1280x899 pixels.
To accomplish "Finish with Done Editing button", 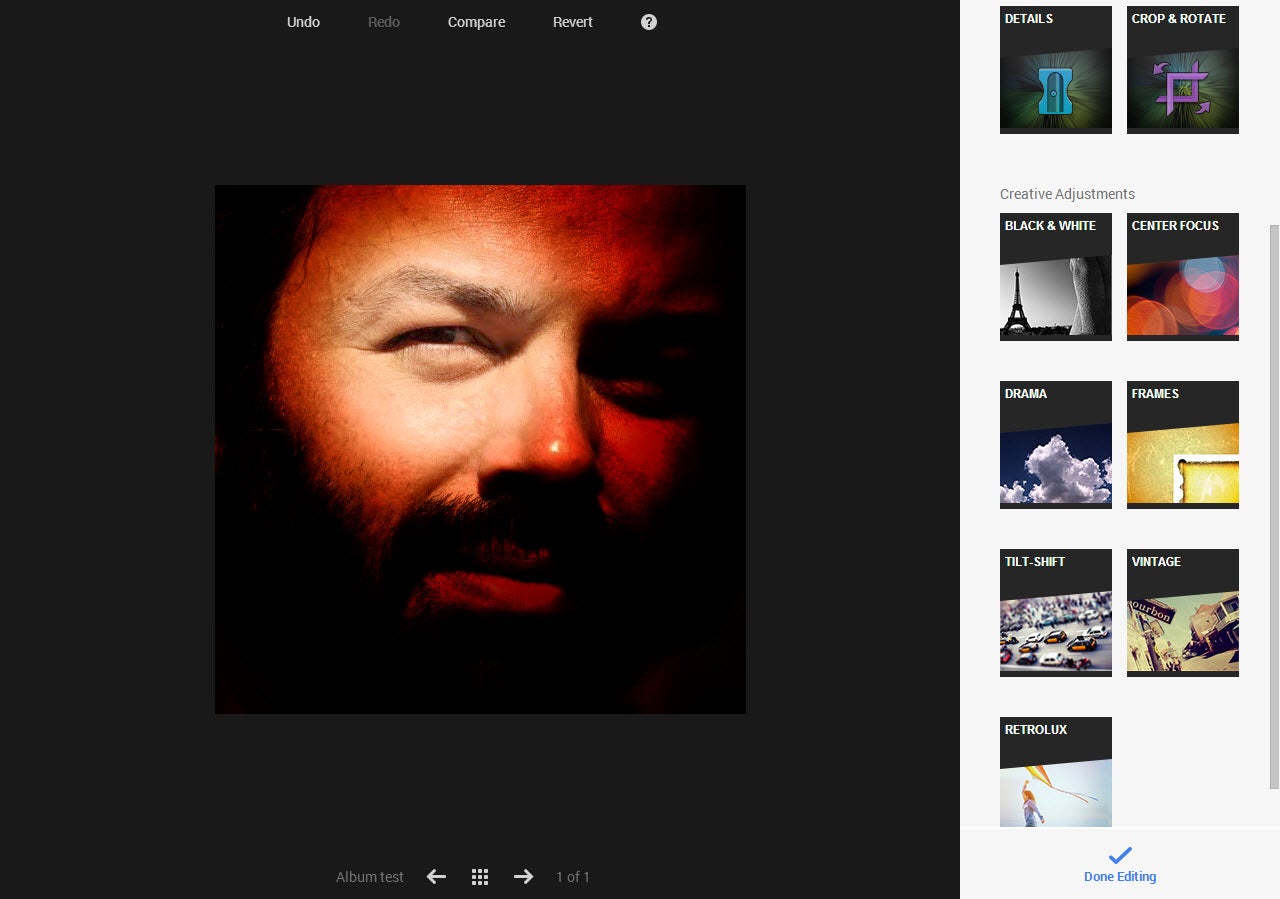I will coord(1119,865).
